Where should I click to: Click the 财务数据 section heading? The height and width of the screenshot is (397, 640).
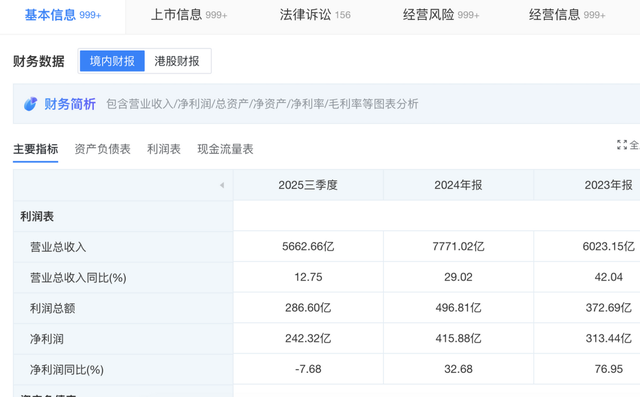[39, 61]
